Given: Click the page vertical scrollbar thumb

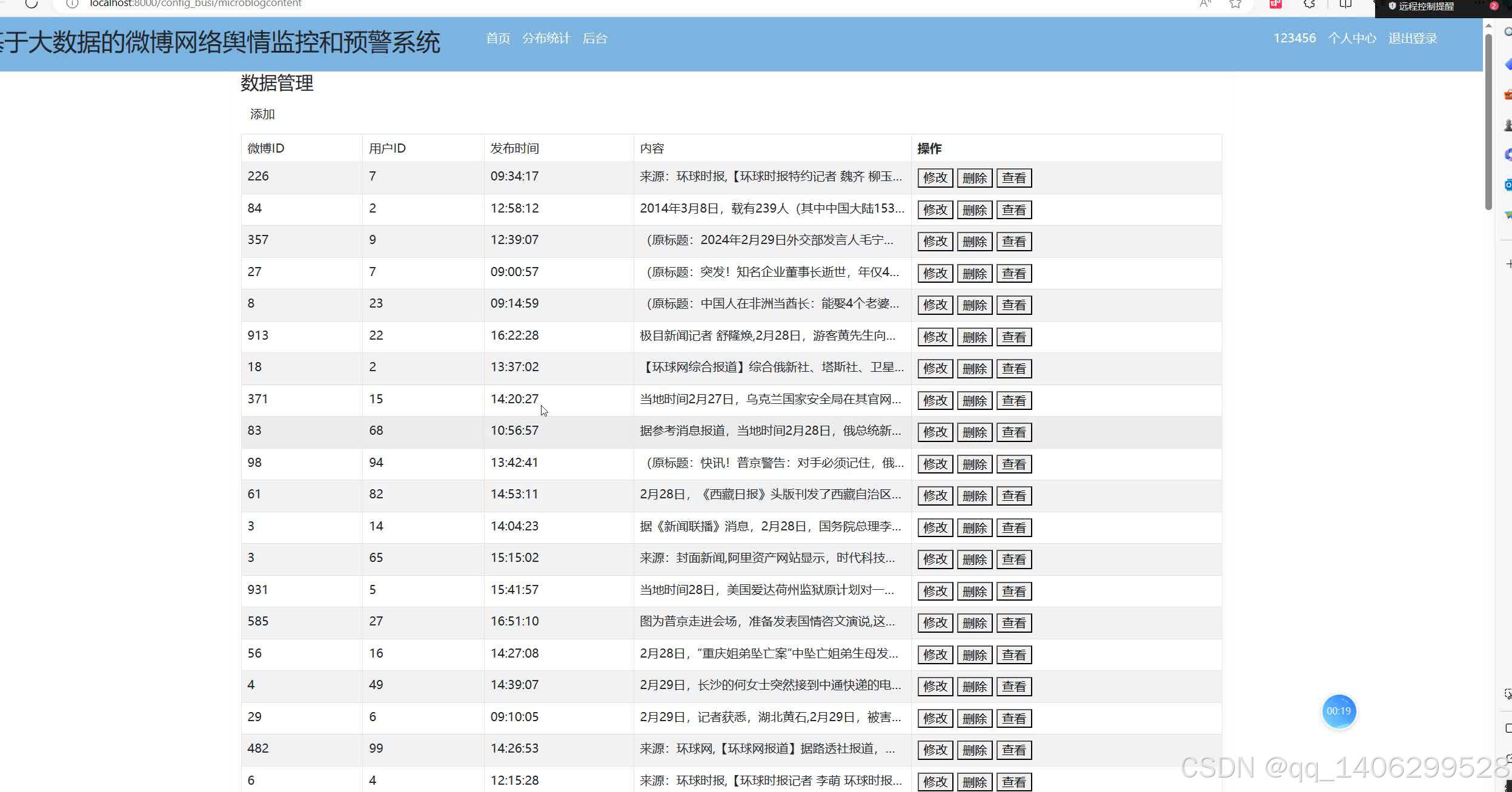Looking at the screenshot, I should coord(1488,121).
